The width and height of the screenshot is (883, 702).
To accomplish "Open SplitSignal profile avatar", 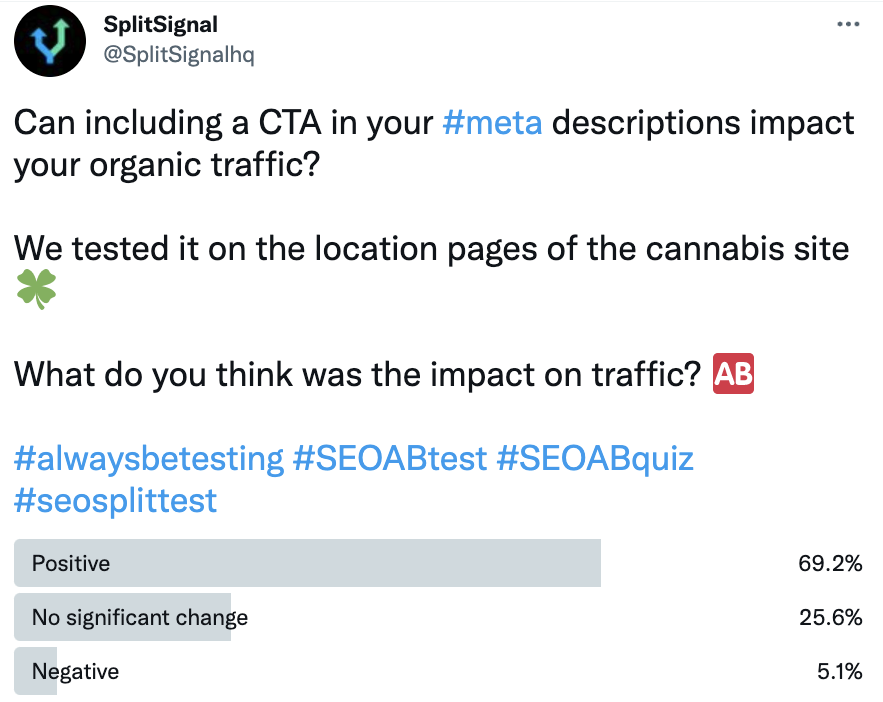I will [50, 41].
